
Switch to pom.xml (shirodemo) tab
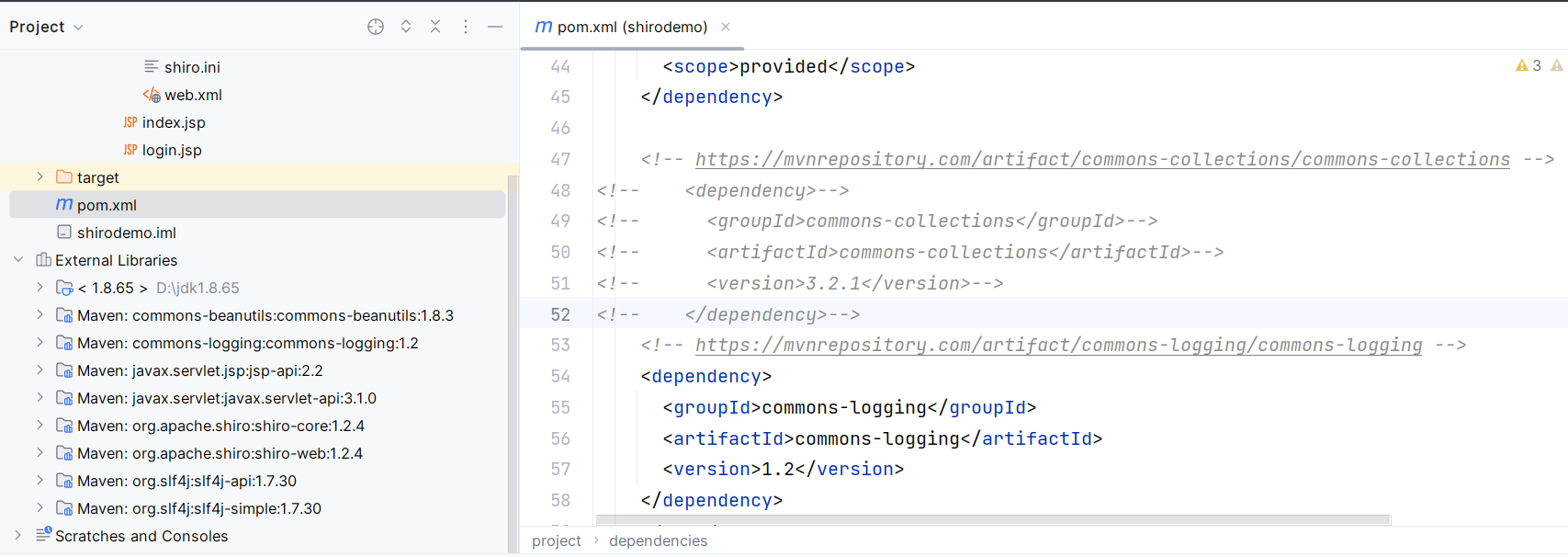(x=621, y=27)
